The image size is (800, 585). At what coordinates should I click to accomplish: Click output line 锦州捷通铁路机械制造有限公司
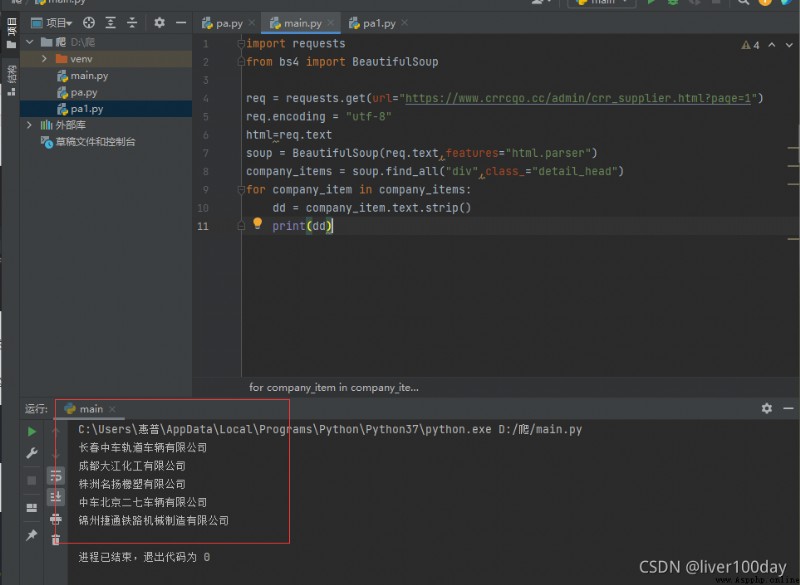click(154, 521)
